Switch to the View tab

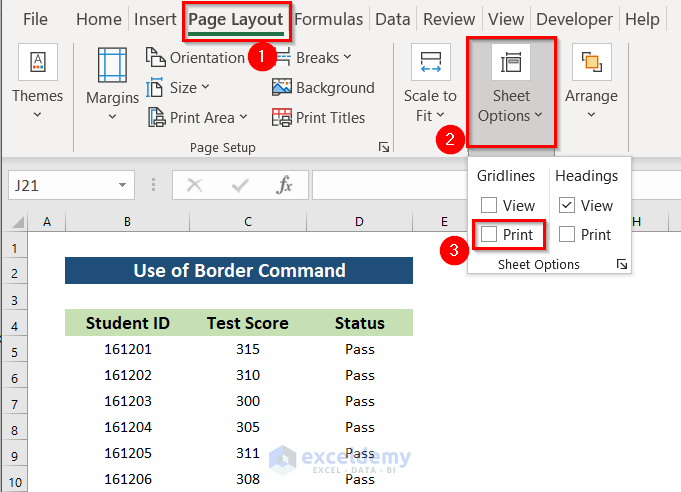506,20
